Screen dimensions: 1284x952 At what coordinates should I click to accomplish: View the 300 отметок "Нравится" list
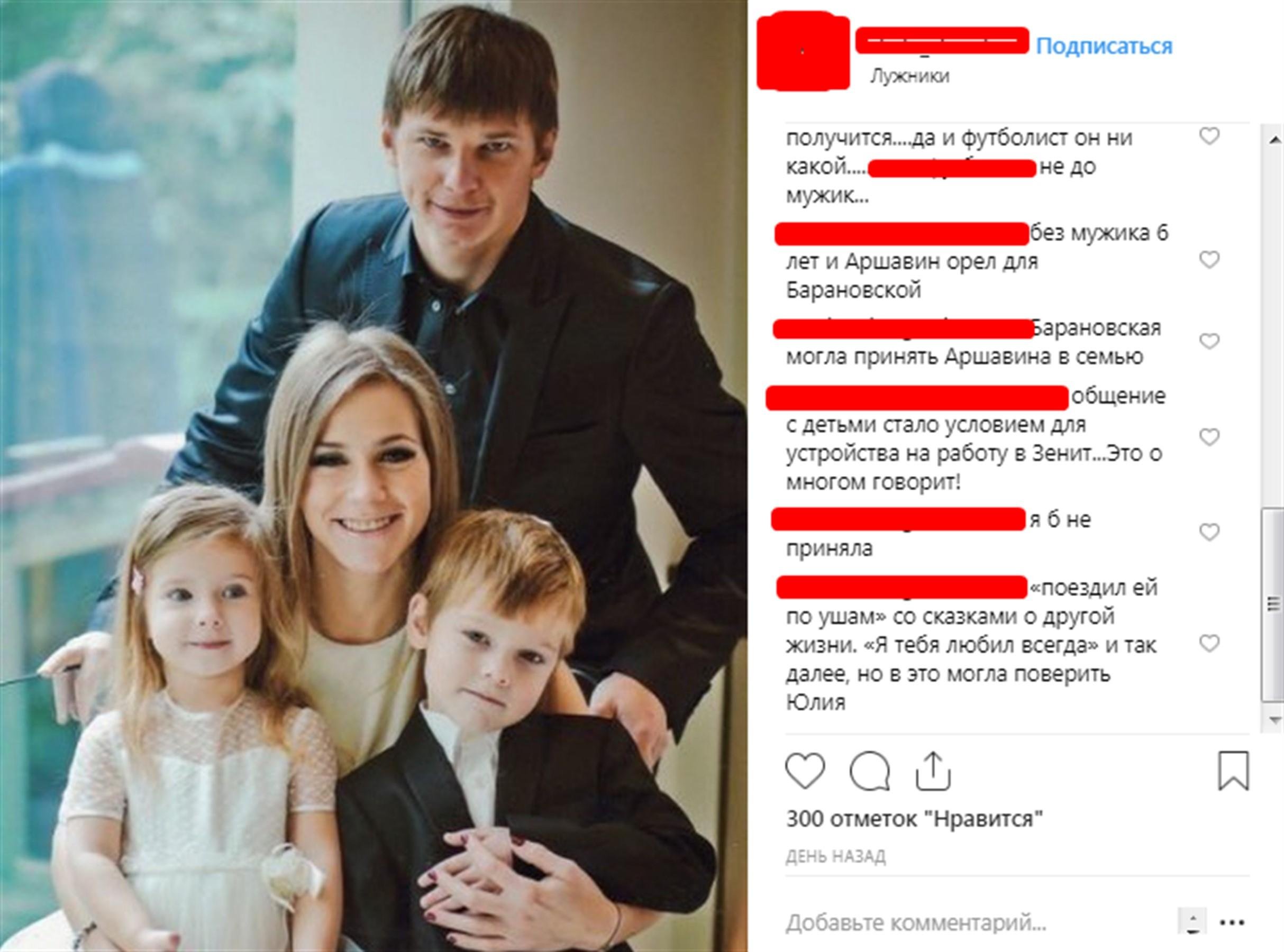pos(914,819)
